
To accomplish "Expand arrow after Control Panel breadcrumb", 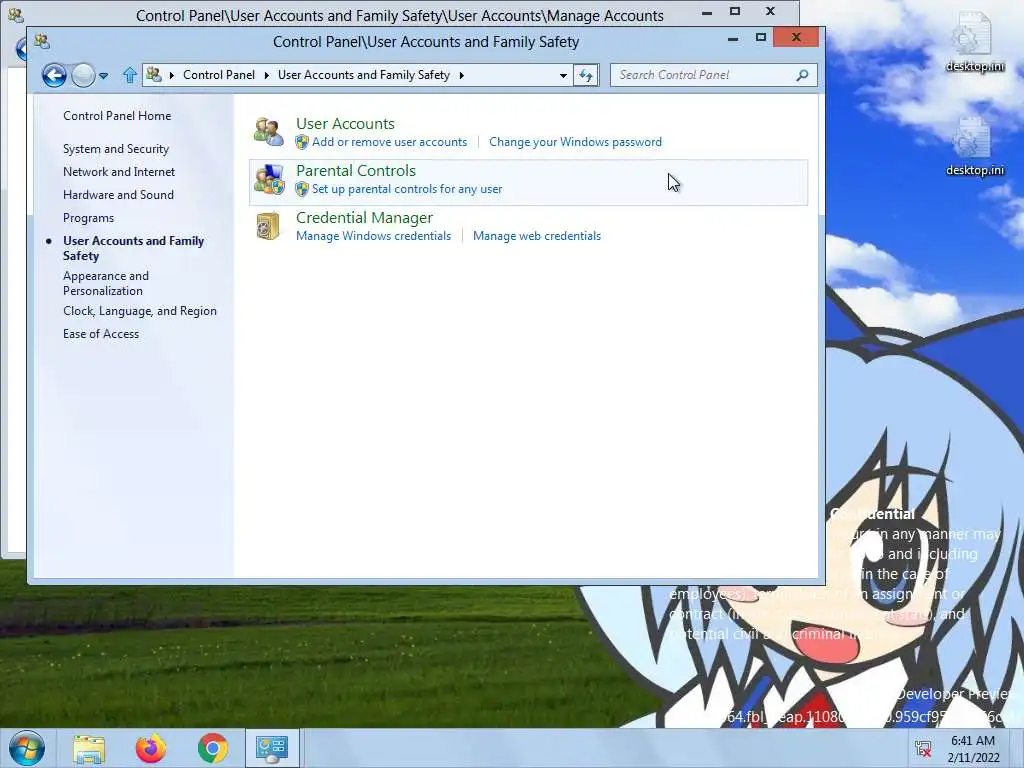I will [x=266, y=75].
